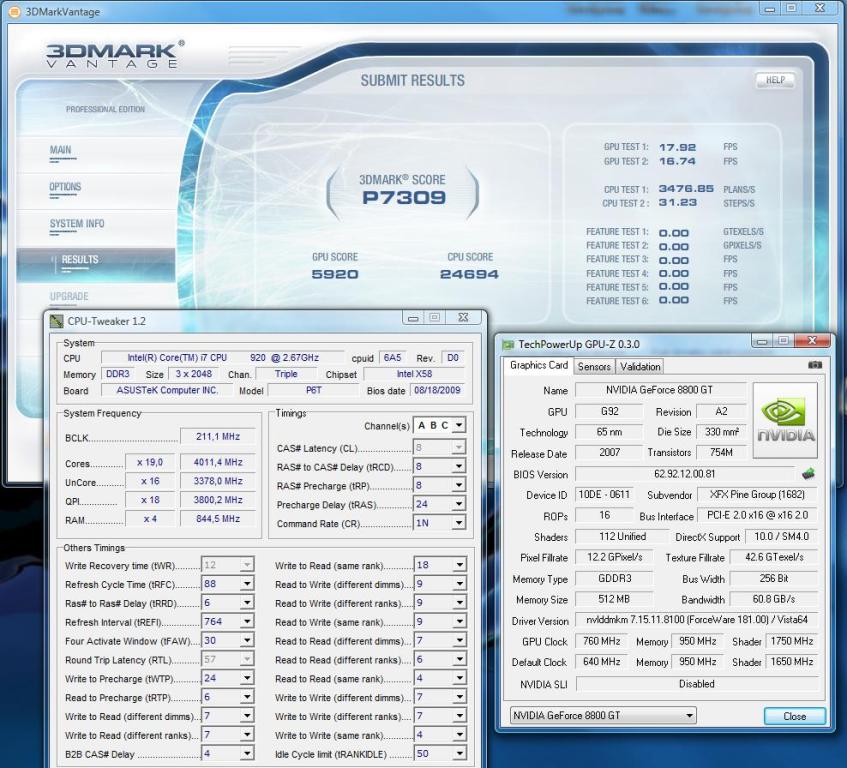Open Options in 3DMark sidebar
Screen dimensions: 847x768
click(x=65, y=187)
